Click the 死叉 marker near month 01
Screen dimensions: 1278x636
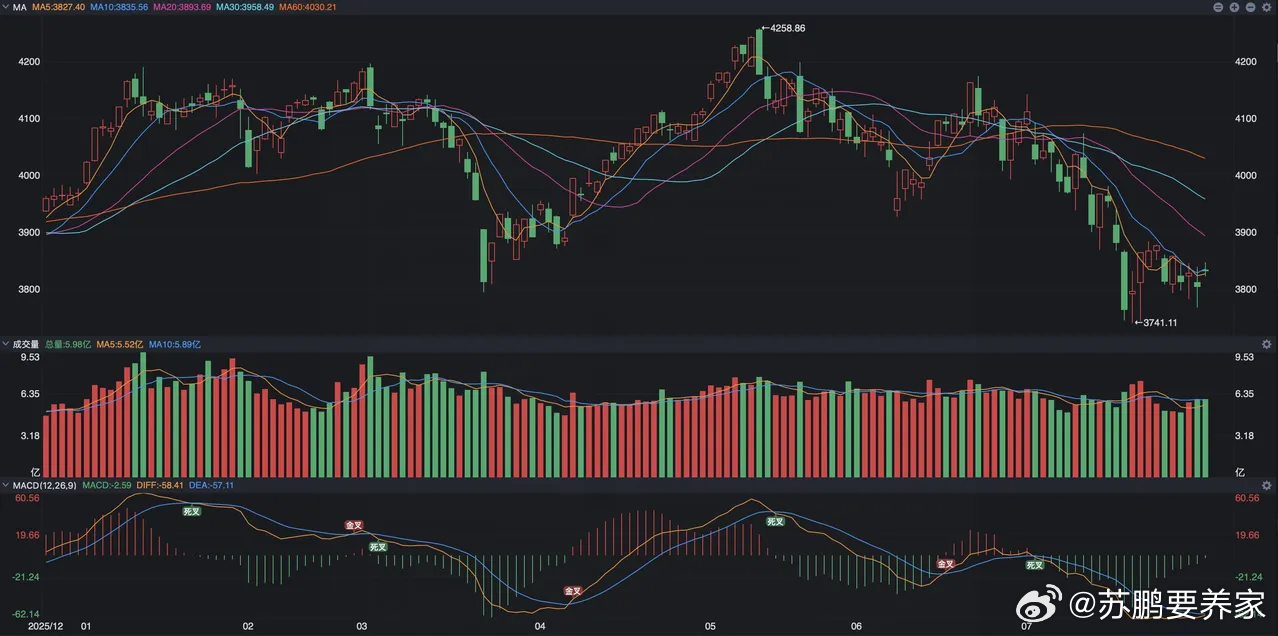pyautogui.click(x=191, y=511)
